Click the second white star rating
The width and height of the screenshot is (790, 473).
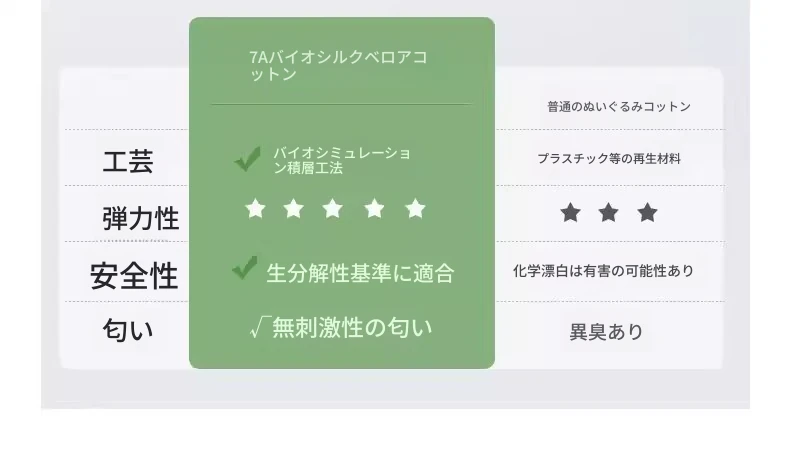(x=294, y=209)
